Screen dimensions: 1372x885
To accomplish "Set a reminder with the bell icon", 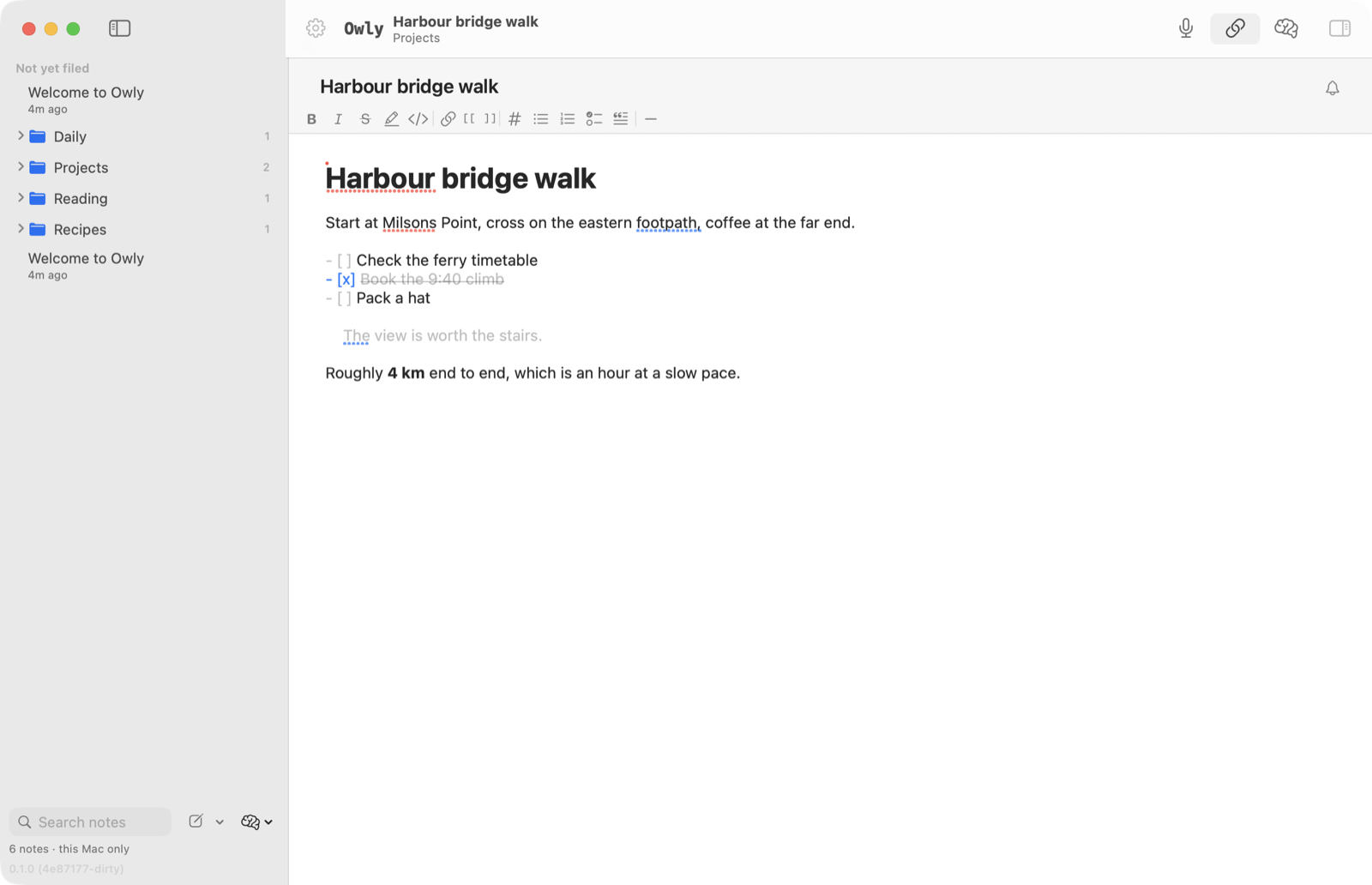I will tap(1333, 88).
